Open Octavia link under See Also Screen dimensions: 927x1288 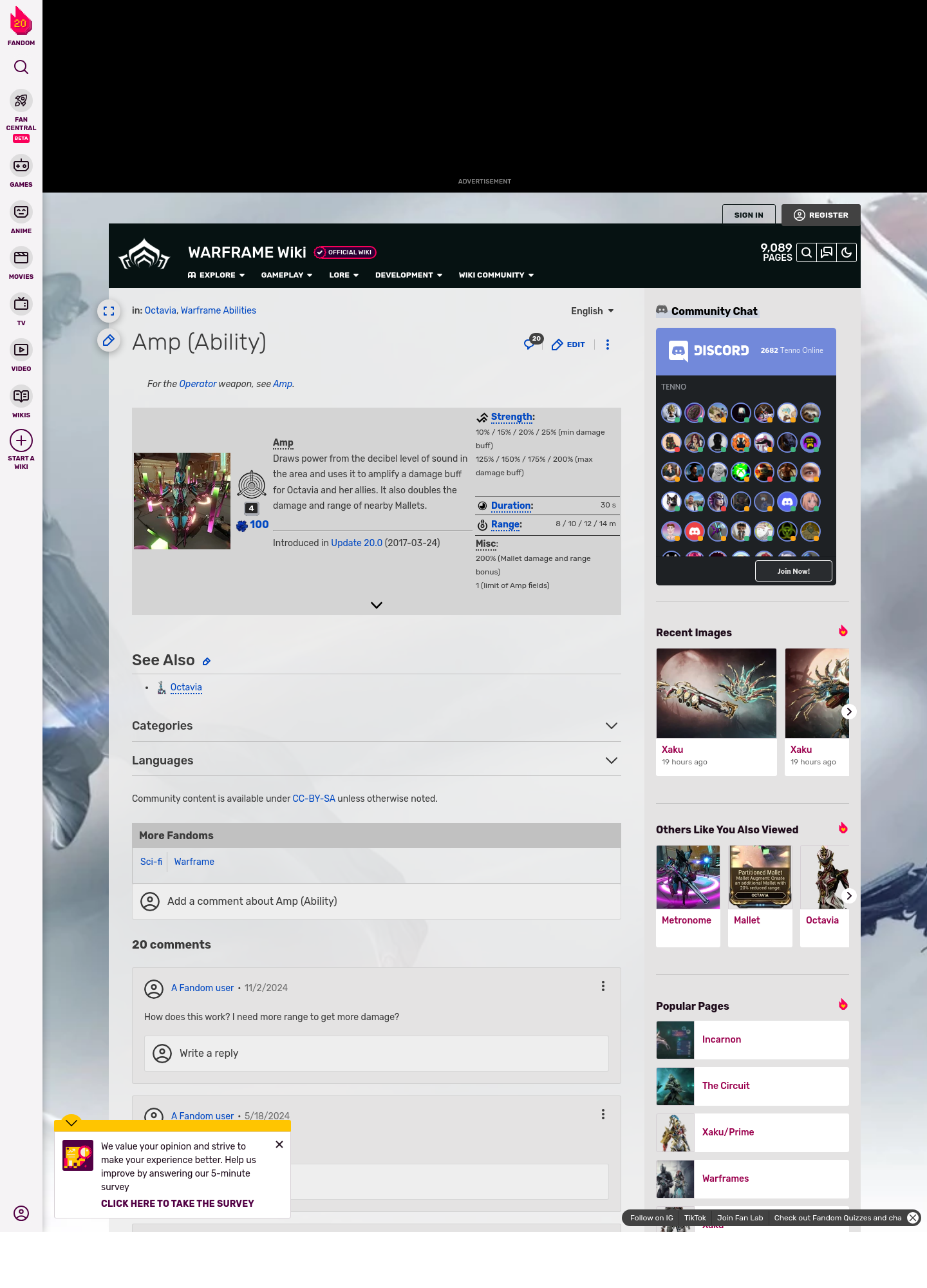click(x=186, y=687)
